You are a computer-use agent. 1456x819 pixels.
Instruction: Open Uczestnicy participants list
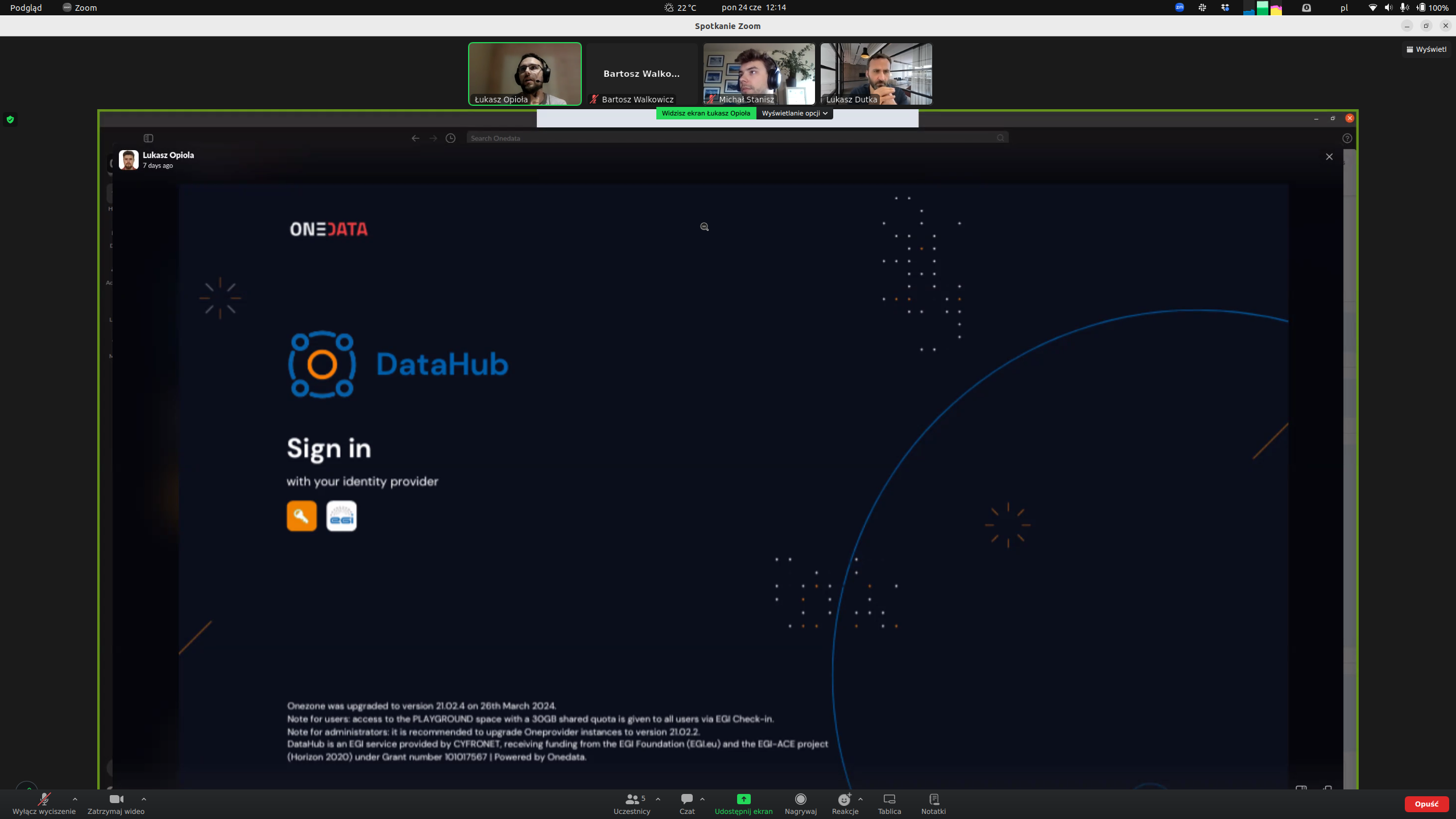(632, 803)
